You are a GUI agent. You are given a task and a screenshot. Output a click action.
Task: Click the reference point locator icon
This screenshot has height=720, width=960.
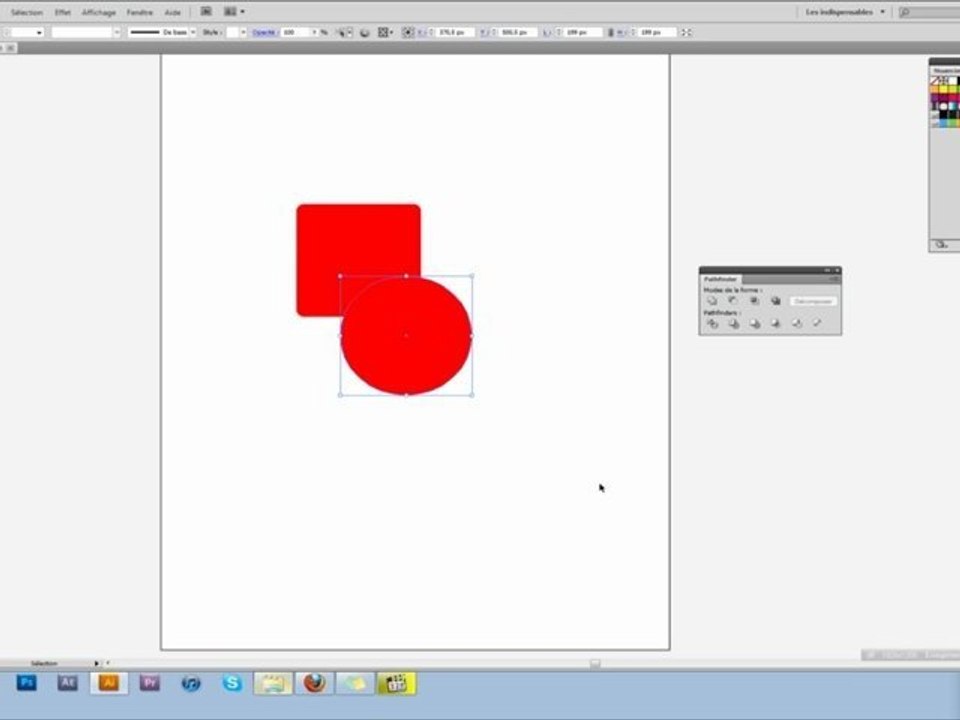(408, 32)
